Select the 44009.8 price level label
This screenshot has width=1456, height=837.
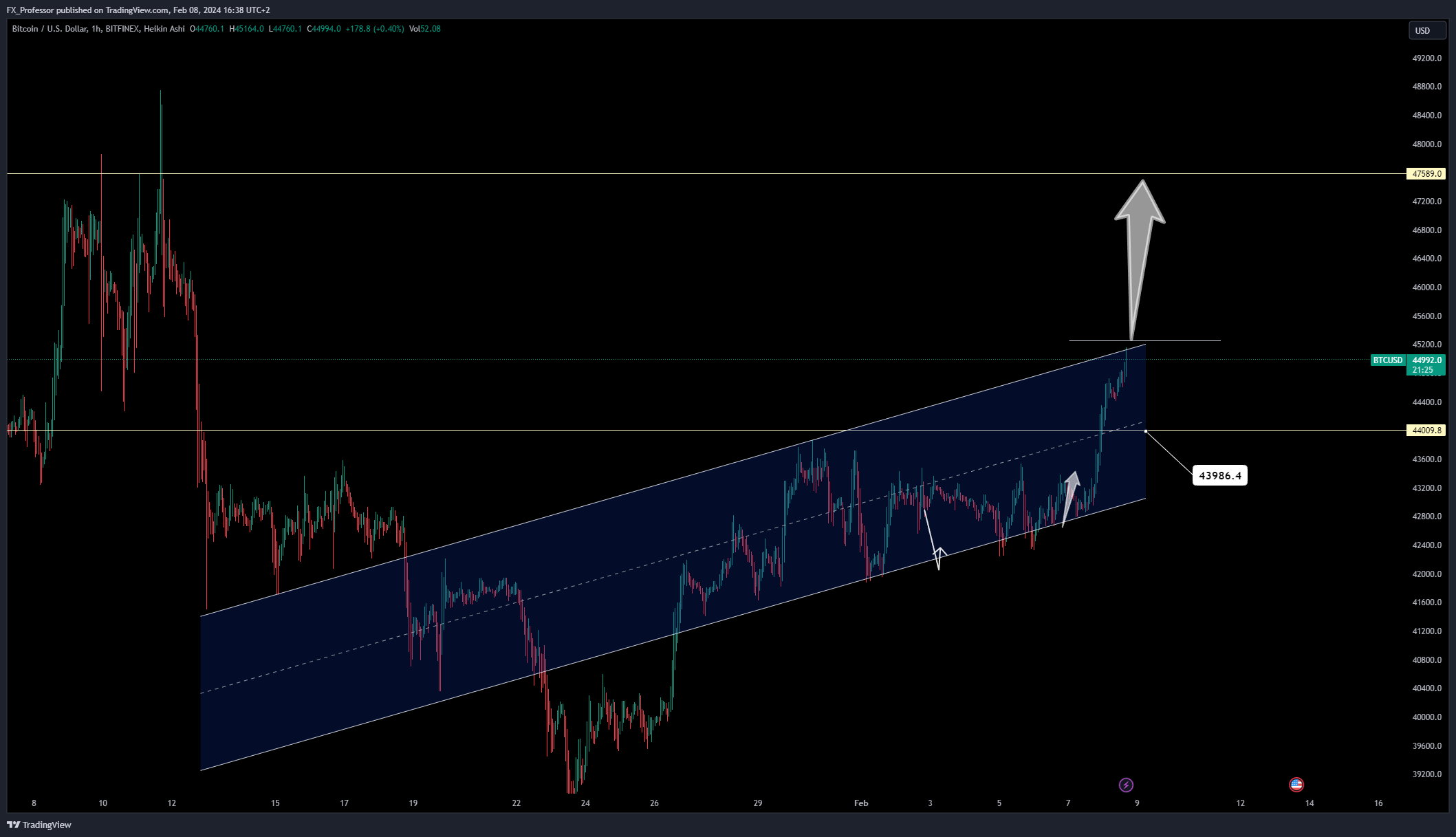(x=1426, y=431)
